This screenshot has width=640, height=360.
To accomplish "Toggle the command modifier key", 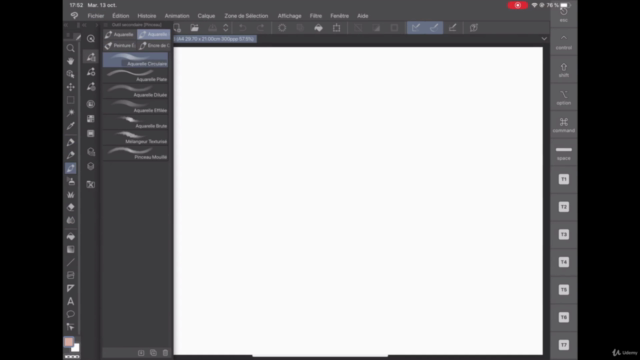I will tap(564, 125).
